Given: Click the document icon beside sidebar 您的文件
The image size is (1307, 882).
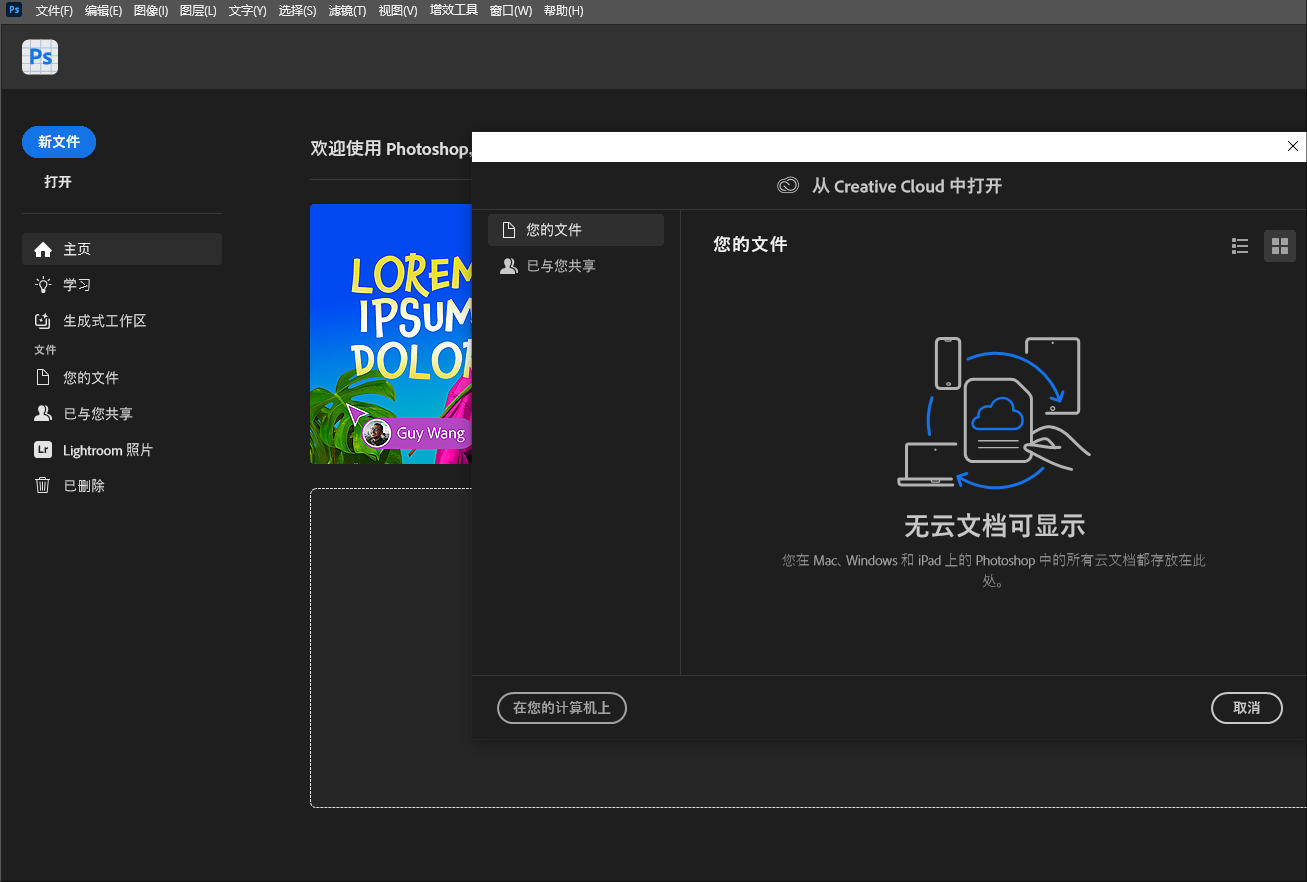Looking at the screenshot, I should coord(42,378).
